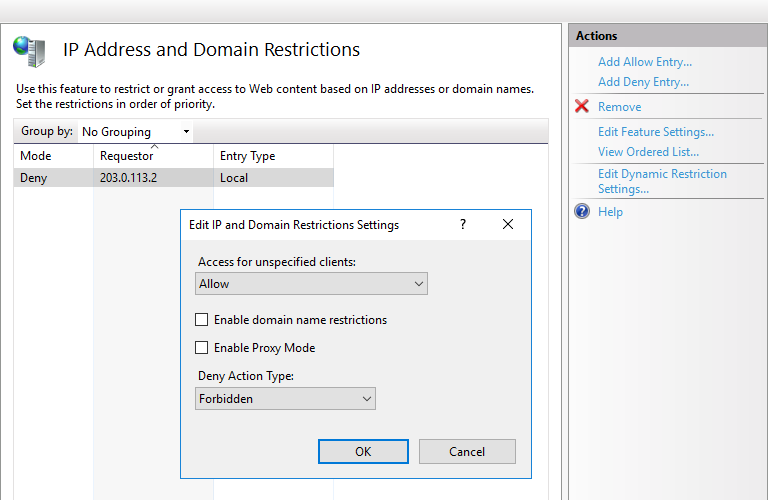Click the red X Remove icon

tap(582, 106)
